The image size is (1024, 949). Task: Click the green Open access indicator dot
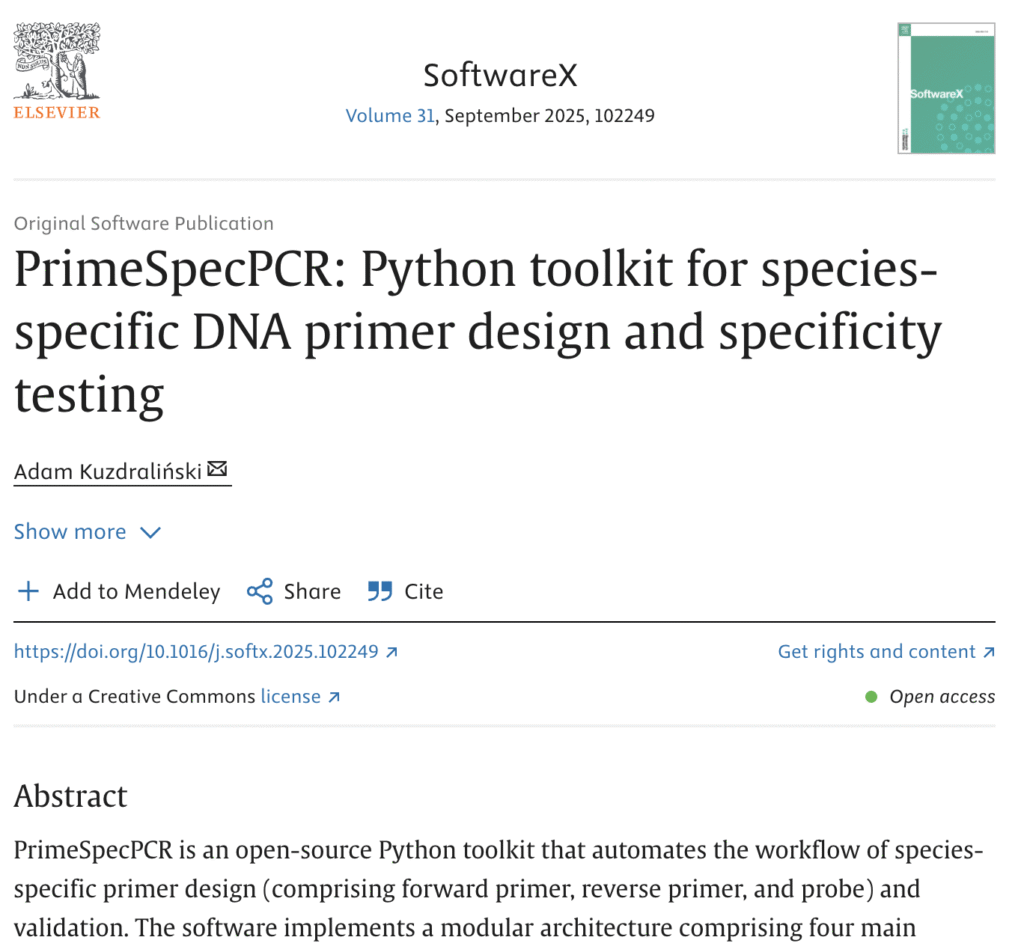(x=871, y=697)
